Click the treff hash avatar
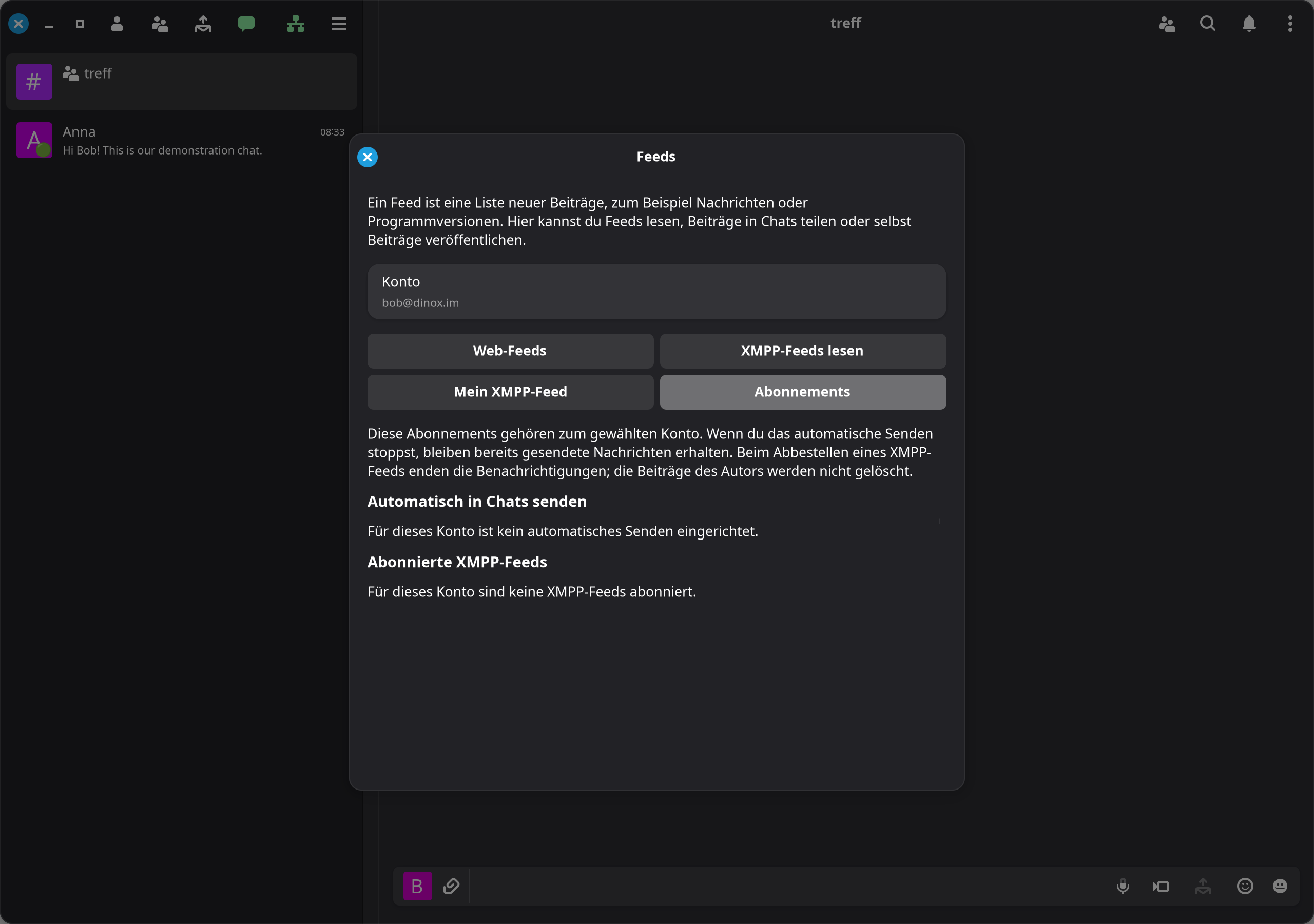Image resolution: width=1314 pixels, height=924 pixels. point(34,81)
